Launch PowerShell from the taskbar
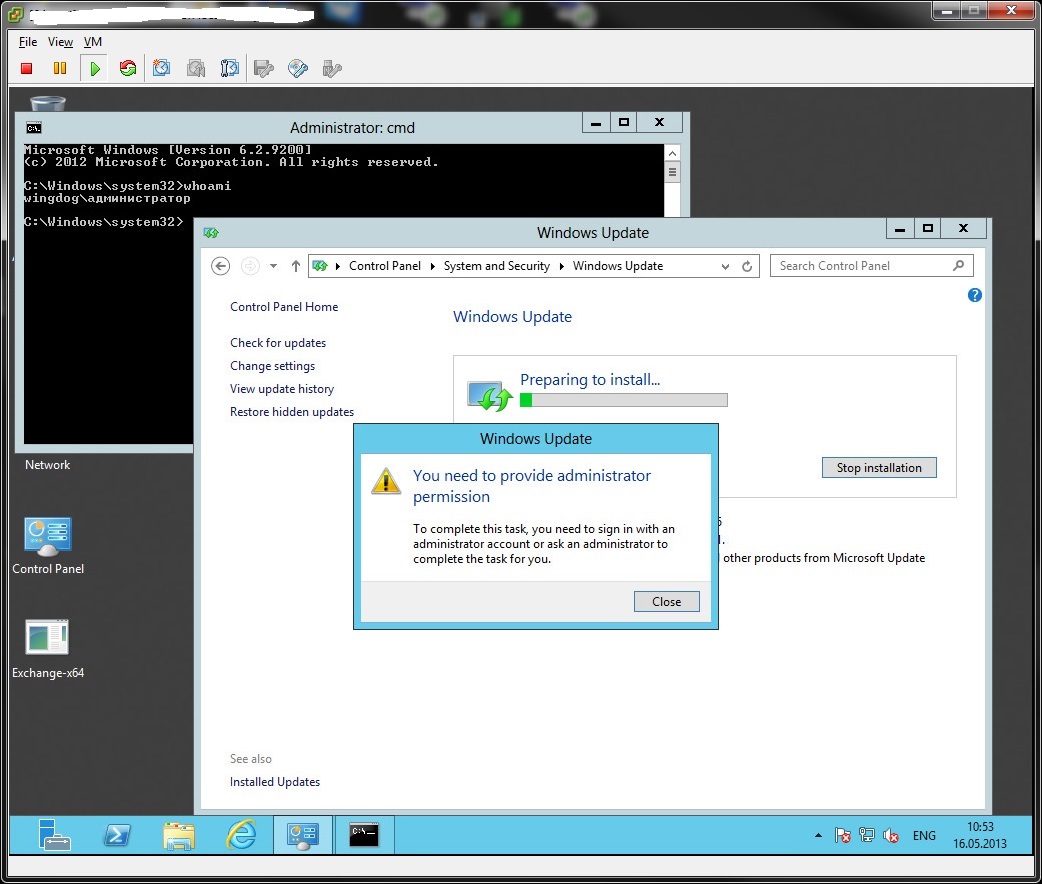1042x884 pixels. [x=117, y=835]
